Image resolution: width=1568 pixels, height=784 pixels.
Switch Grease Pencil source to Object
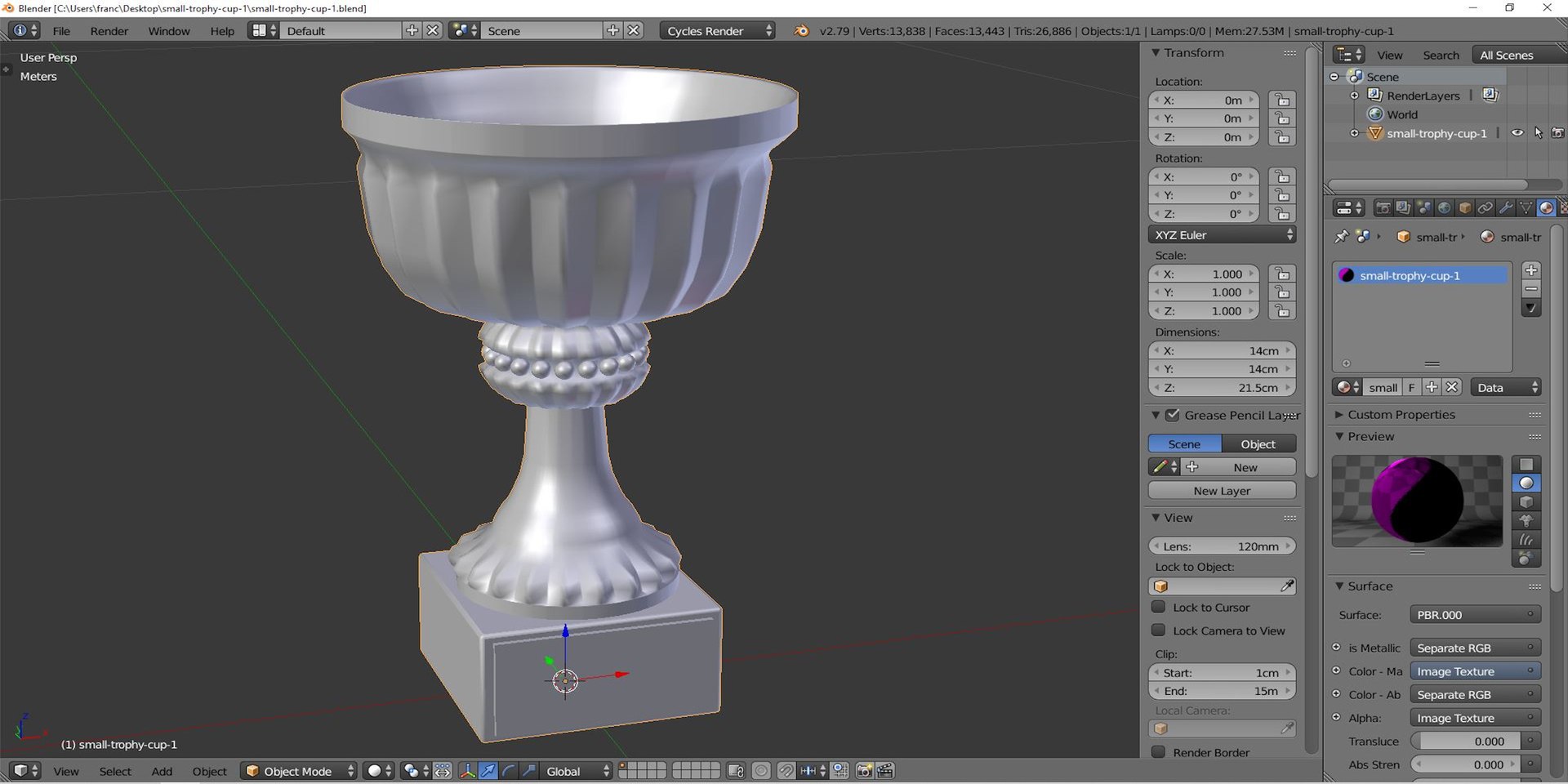point(1258,444)
